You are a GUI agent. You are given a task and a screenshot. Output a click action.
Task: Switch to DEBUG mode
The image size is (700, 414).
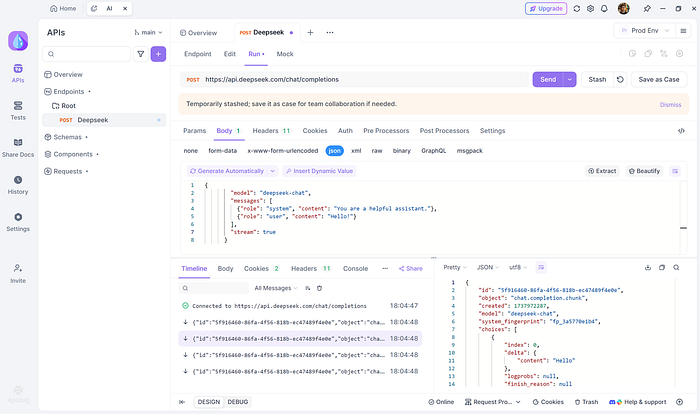238,402
